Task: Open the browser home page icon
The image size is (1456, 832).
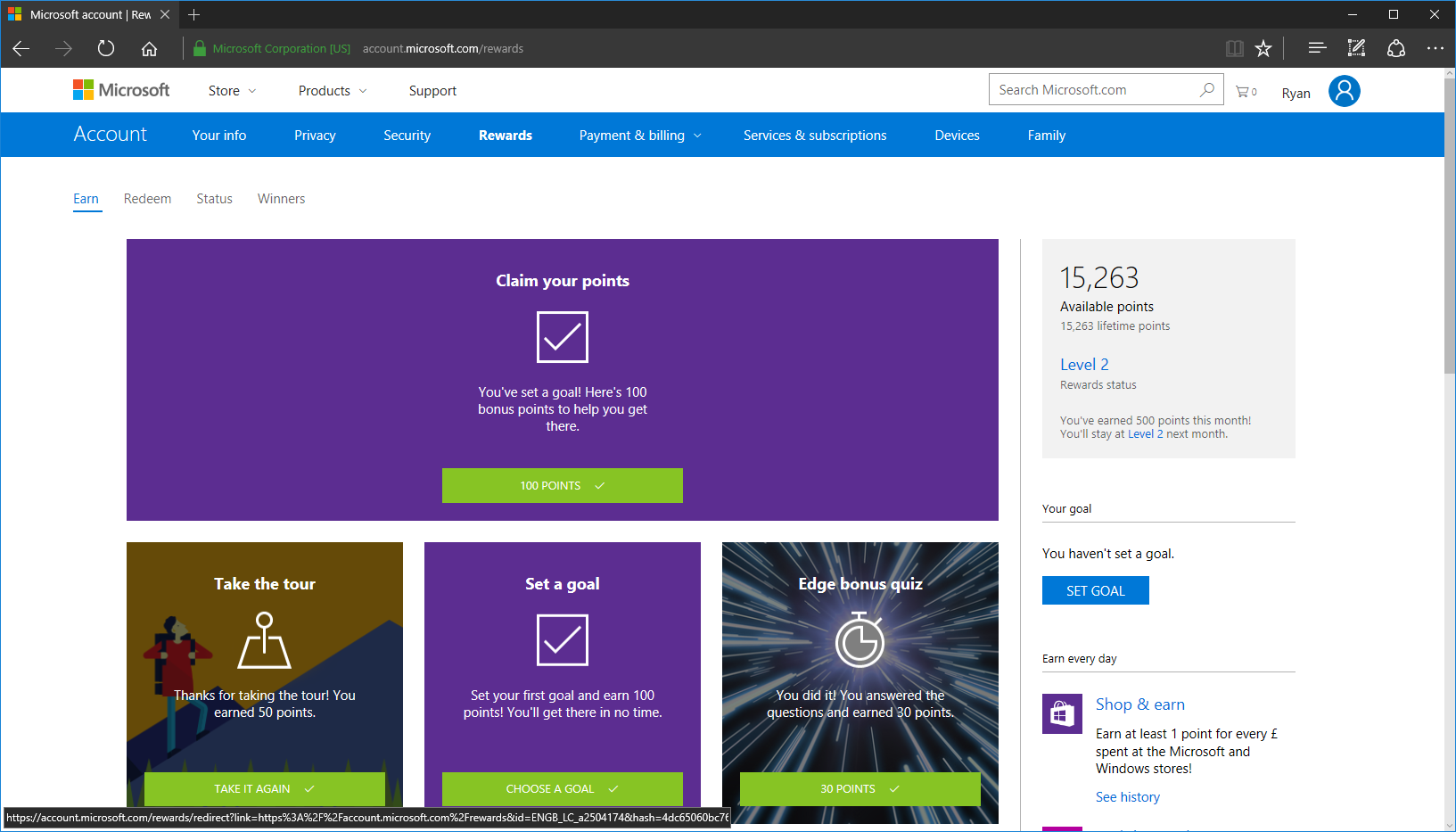Action: click(x=149, y=48)
